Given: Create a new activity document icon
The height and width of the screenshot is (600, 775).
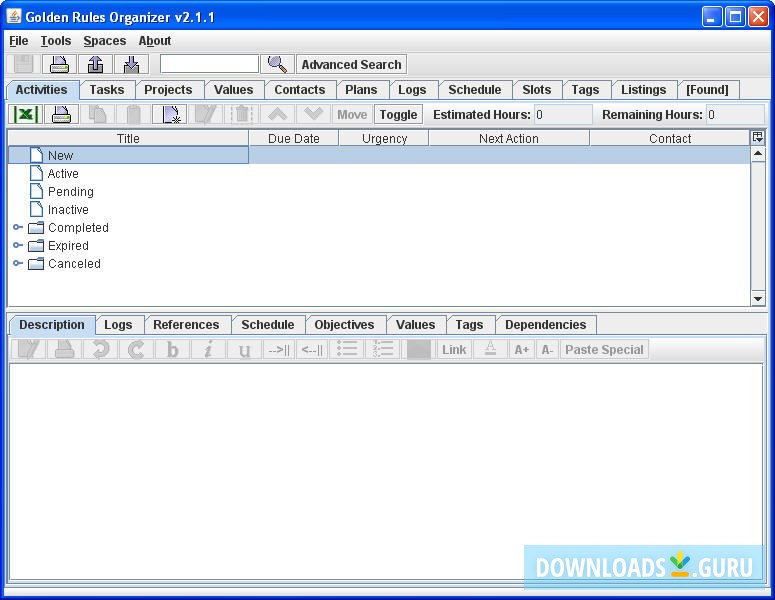Looking at the screenshot, I should tap(170, 115).
